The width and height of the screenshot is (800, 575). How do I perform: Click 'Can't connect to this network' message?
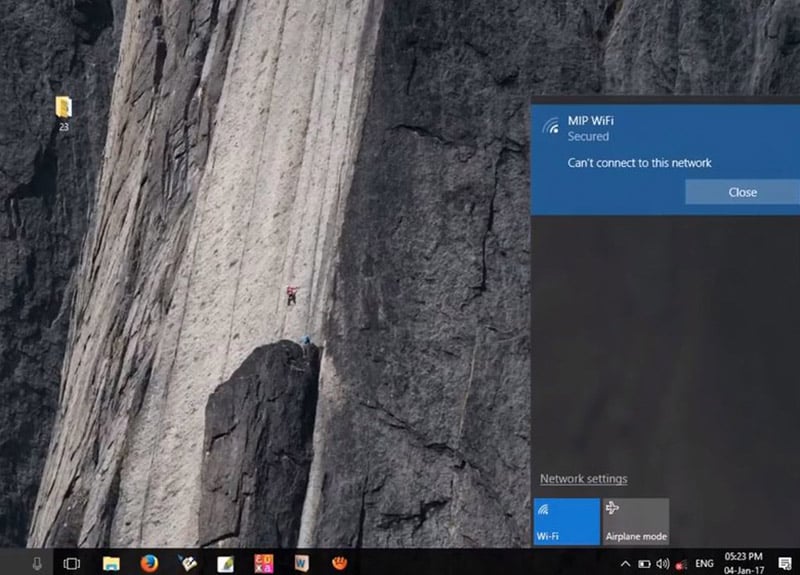[x=639, y=163]
